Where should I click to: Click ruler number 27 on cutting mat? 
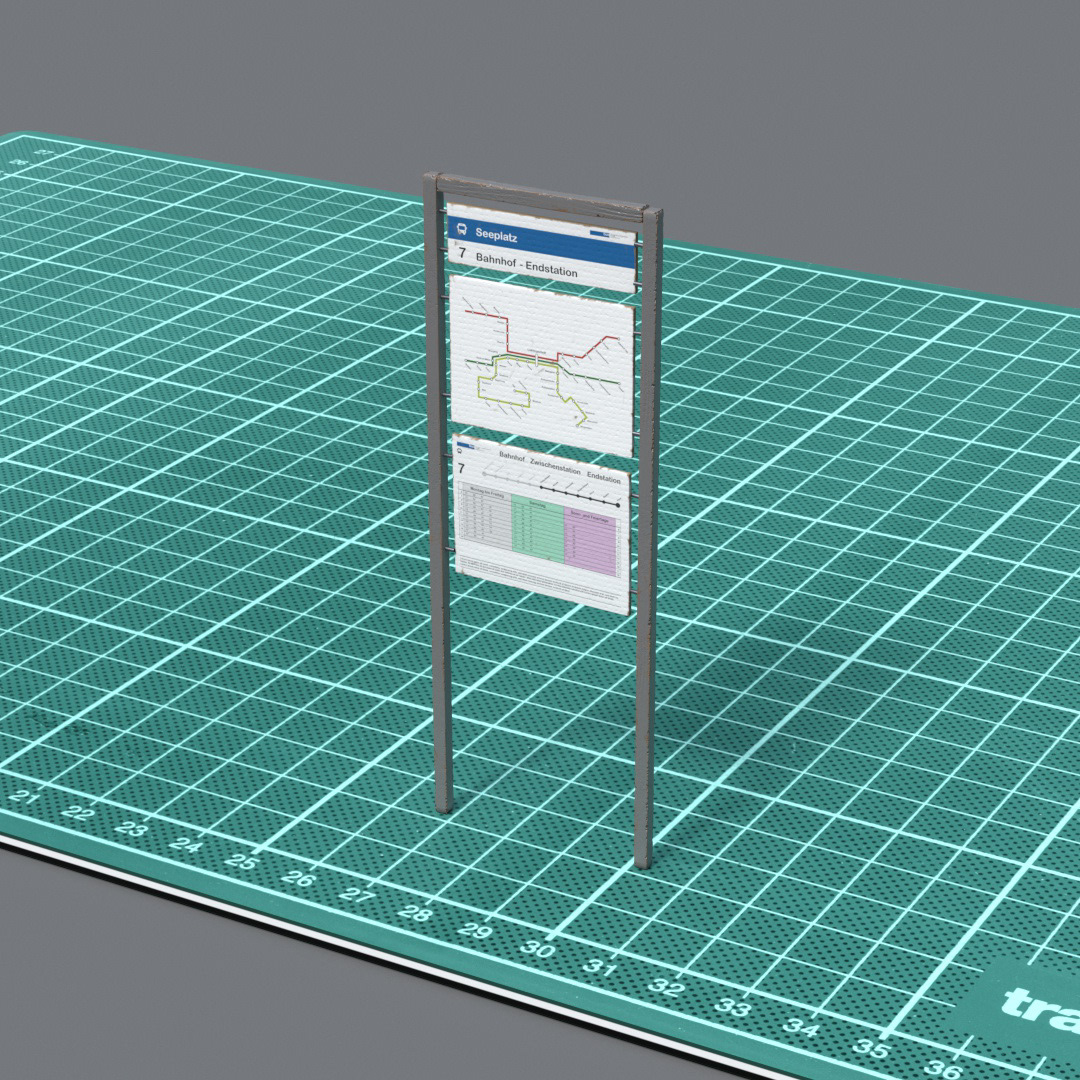[357, 895]
